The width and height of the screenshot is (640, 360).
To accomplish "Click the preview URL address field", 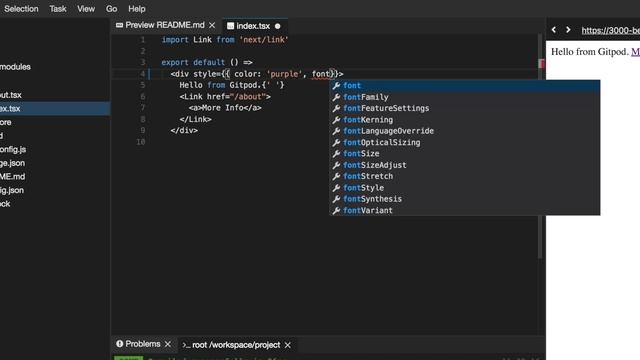I will coord(611,30).
